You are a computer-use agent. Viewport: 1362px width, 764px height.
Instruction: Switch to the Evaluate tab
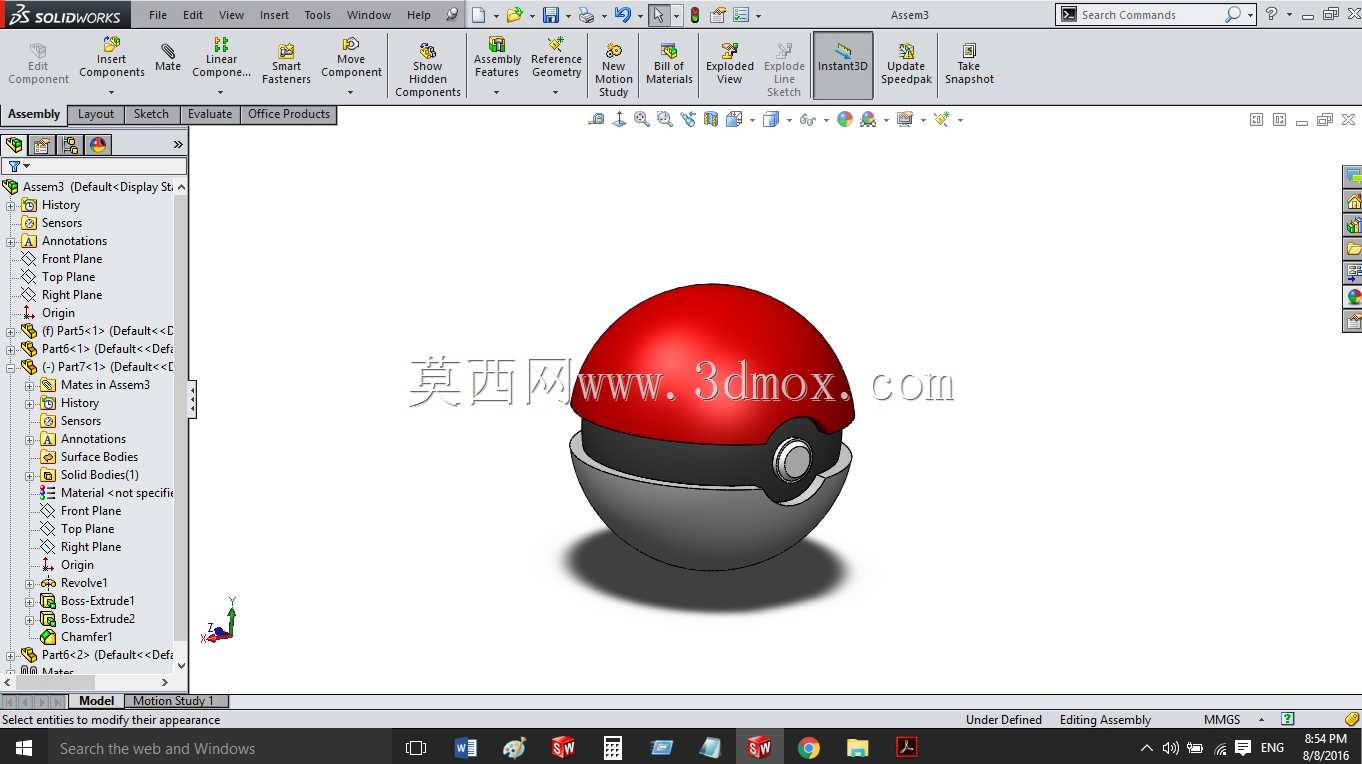coord(209,114)
